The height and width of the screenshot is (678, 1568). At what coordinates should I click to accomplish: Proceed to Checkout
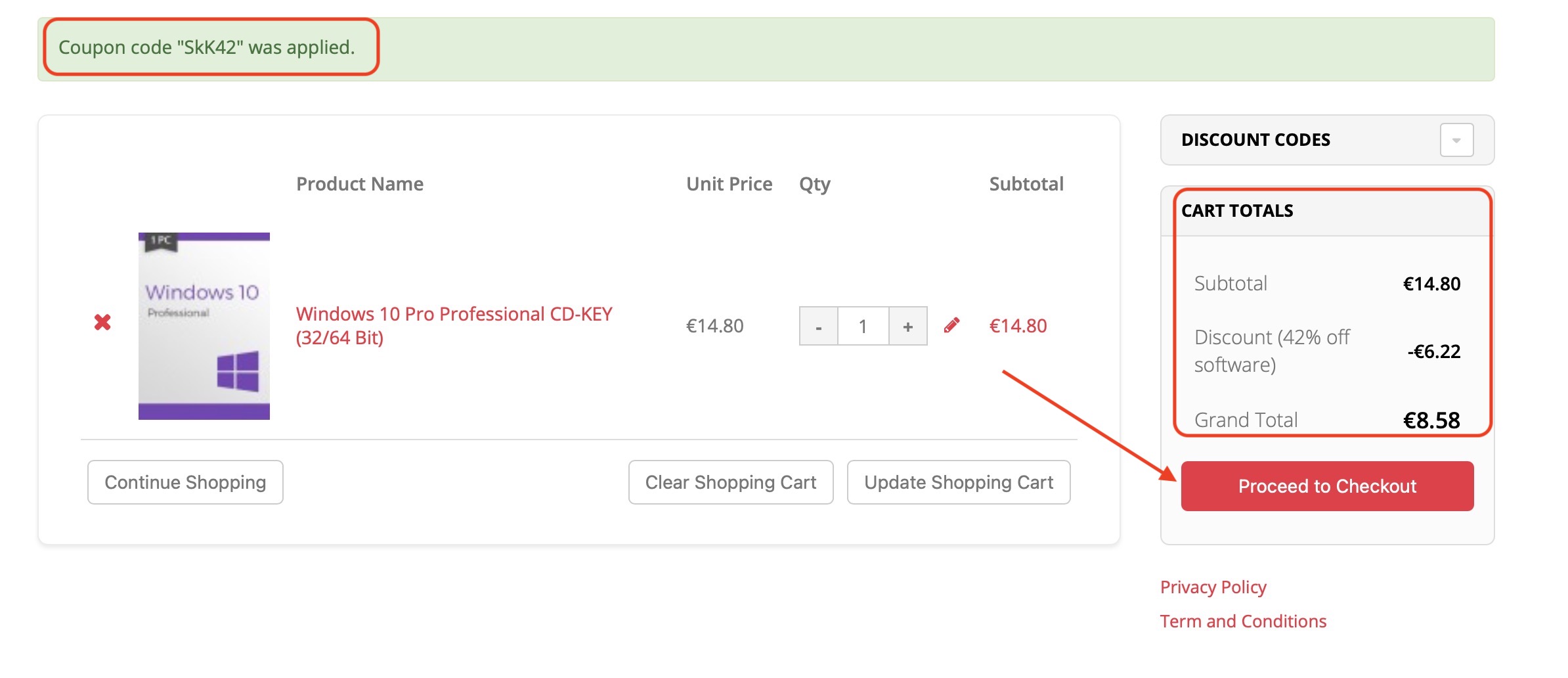pos(1326,486)
